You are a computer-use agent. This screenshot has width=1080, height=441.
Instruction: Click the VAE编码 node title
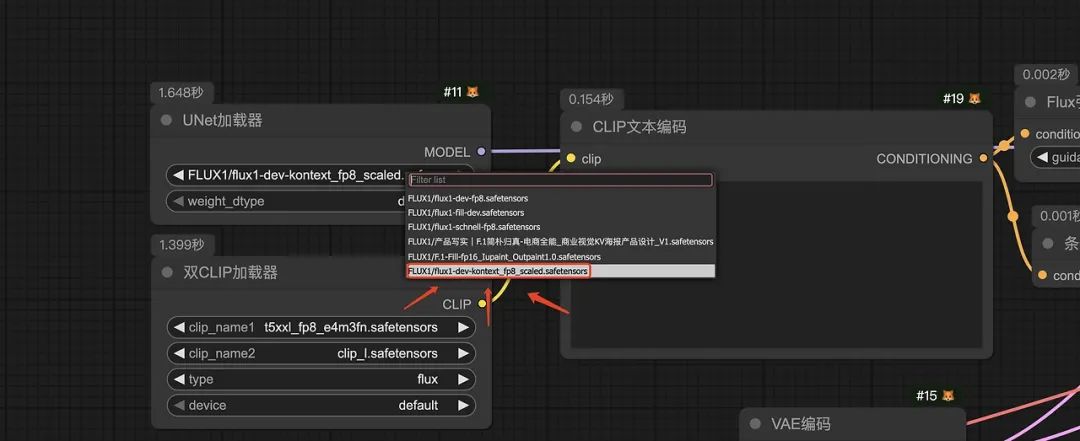(x=800, y=423)
